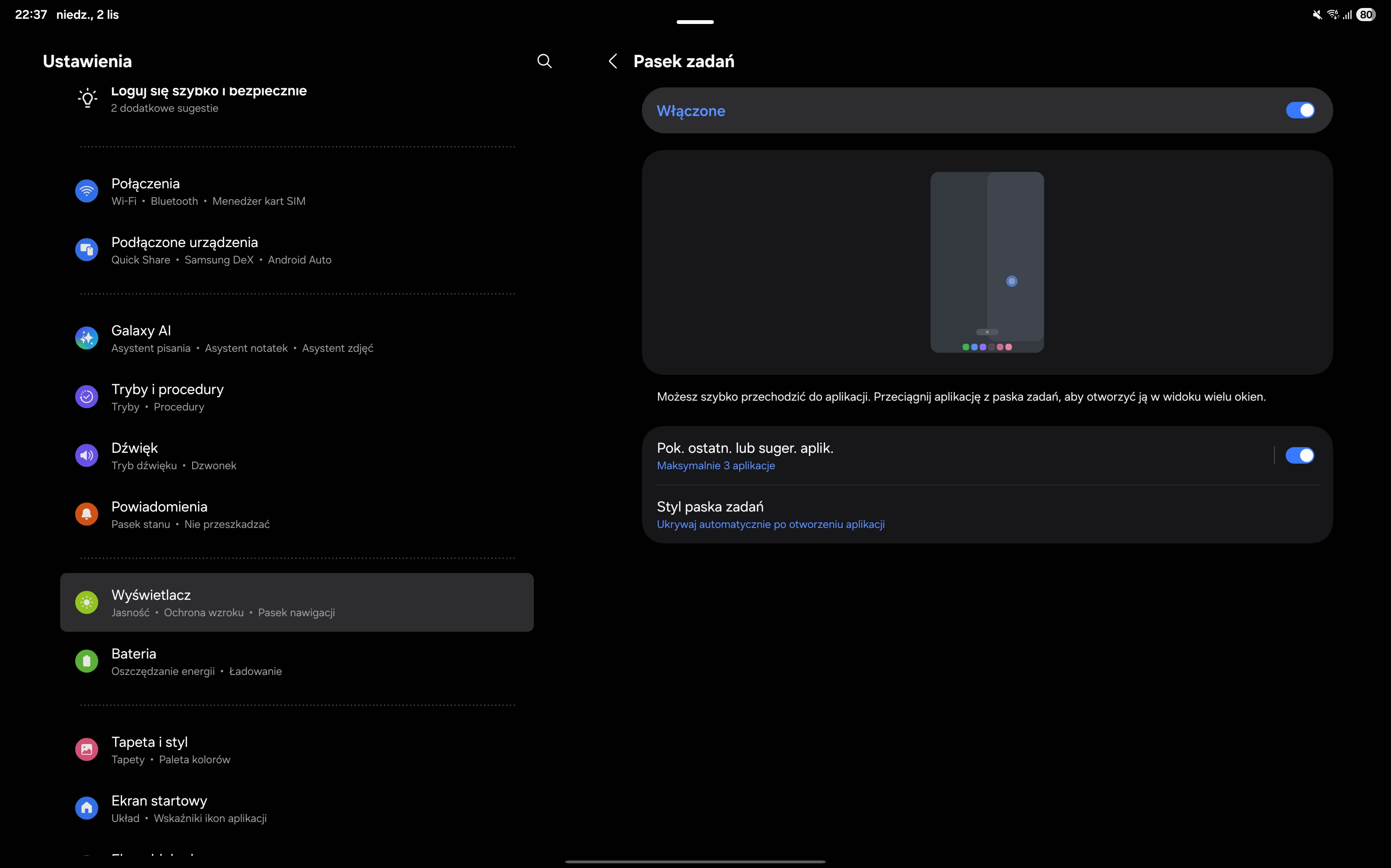This screenshot has height=868, width=1391.
Task: Tap the battery indicator in status bar
Action: tap(1366, 15)
